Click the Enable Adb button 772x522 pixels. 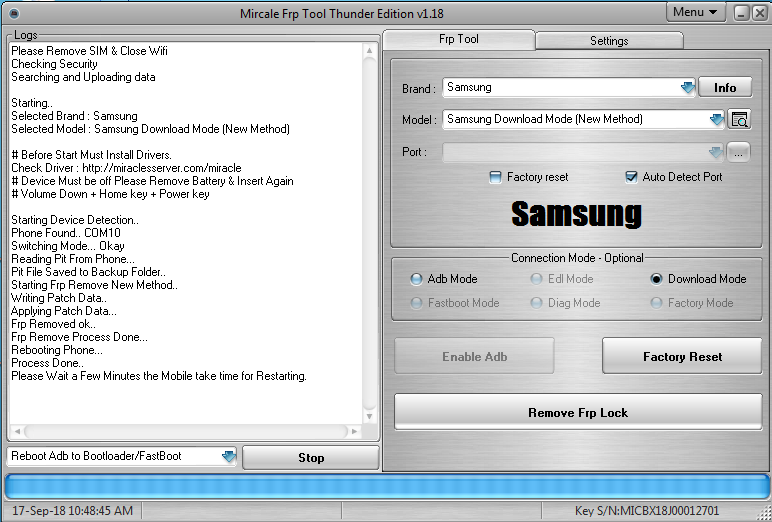tap(474, 357)
